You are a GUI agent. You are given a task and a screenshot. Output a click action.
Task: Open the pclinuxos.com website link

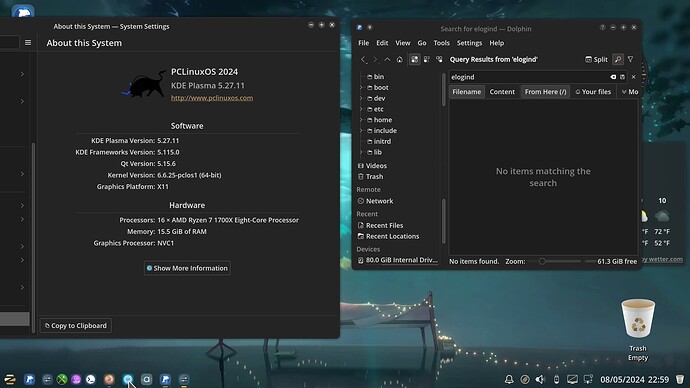coord(212,98)
